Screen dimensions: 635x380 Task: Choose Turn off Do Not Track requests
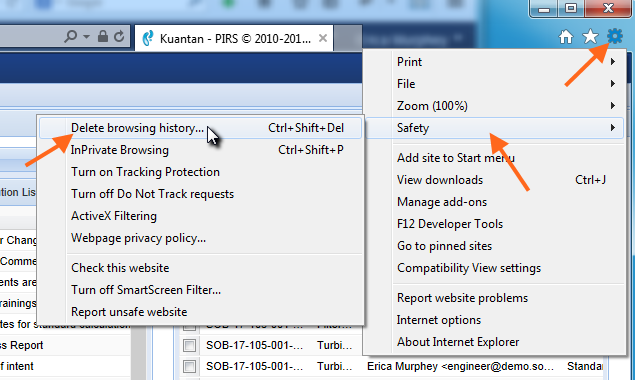pyautogui.click(x=200, y=194)
